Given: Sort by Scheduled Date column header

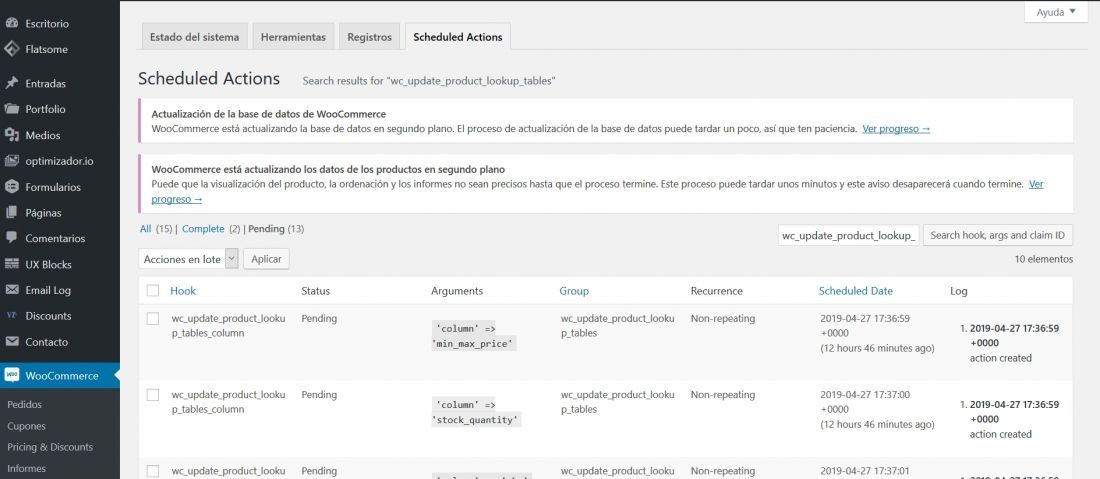Looking at the screenshot, I should coord(856,290).
